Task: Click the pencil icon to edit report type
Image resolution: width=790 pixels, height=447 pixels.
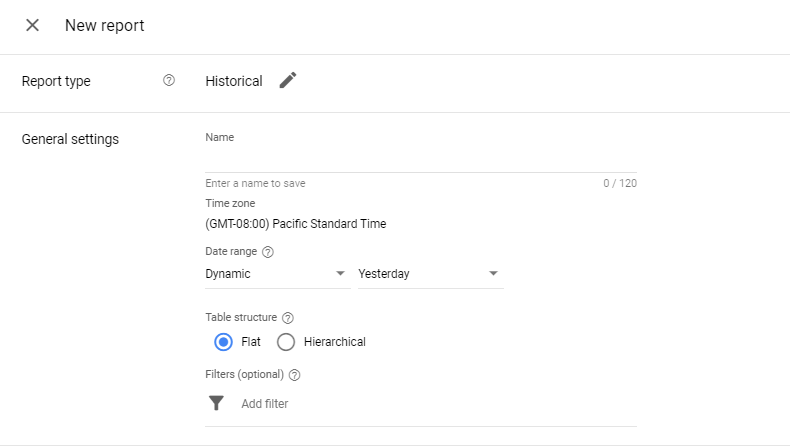Action: click(288, 81)
